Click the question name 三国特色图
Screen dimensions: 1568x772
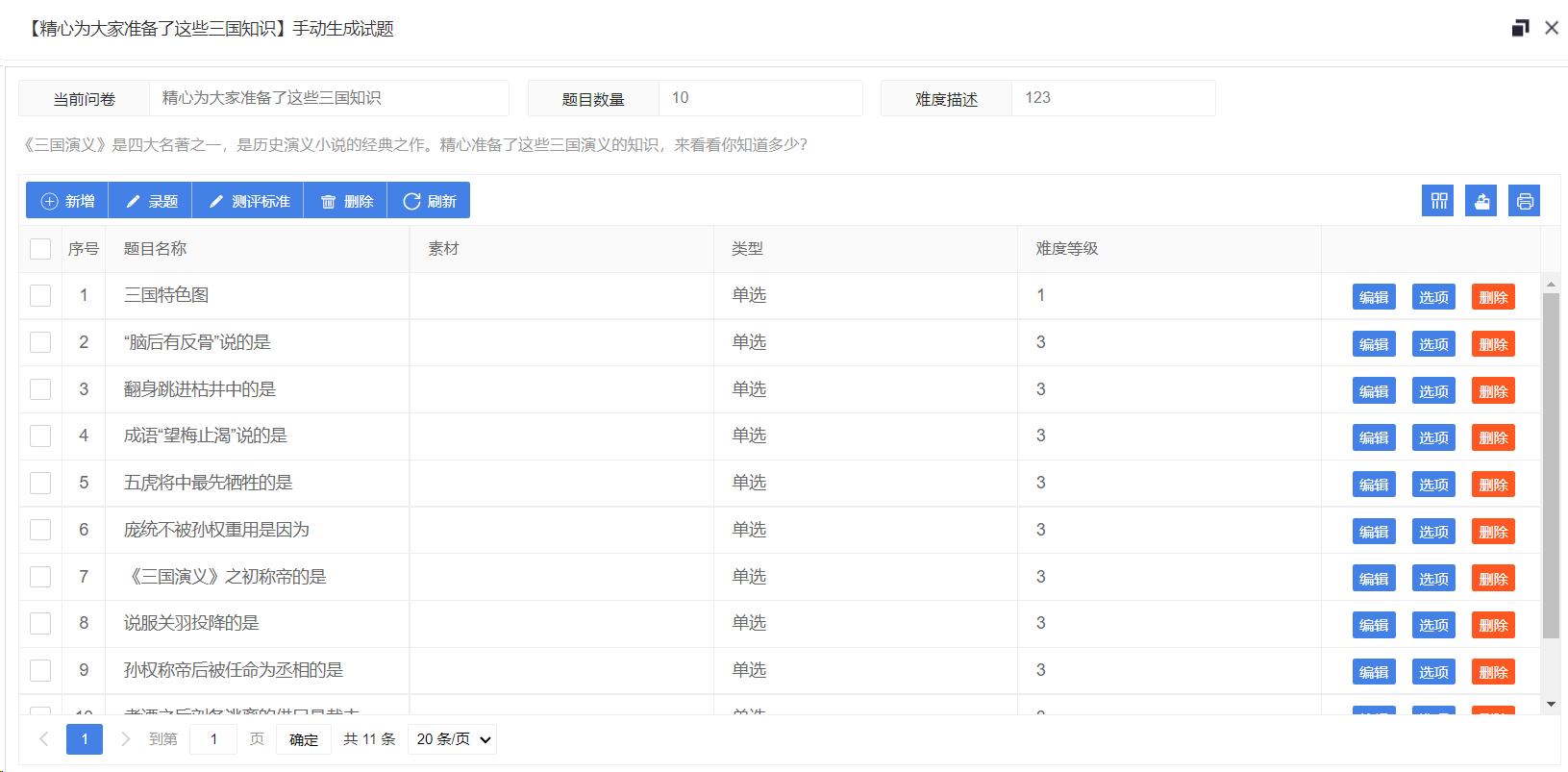pyautogui.click(x=166, y=295)
